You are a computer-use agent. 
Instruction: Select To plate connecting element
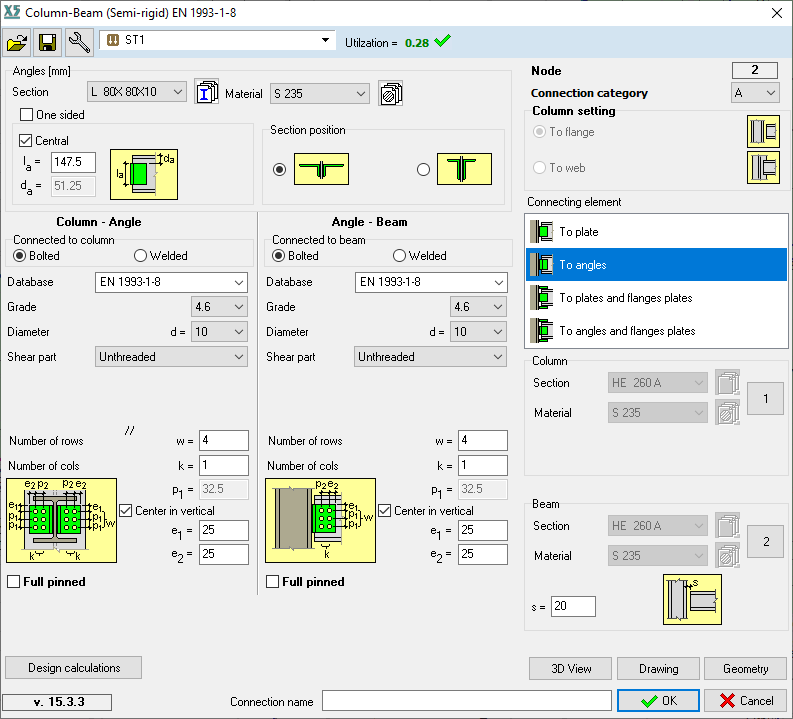tap(656, 232)
